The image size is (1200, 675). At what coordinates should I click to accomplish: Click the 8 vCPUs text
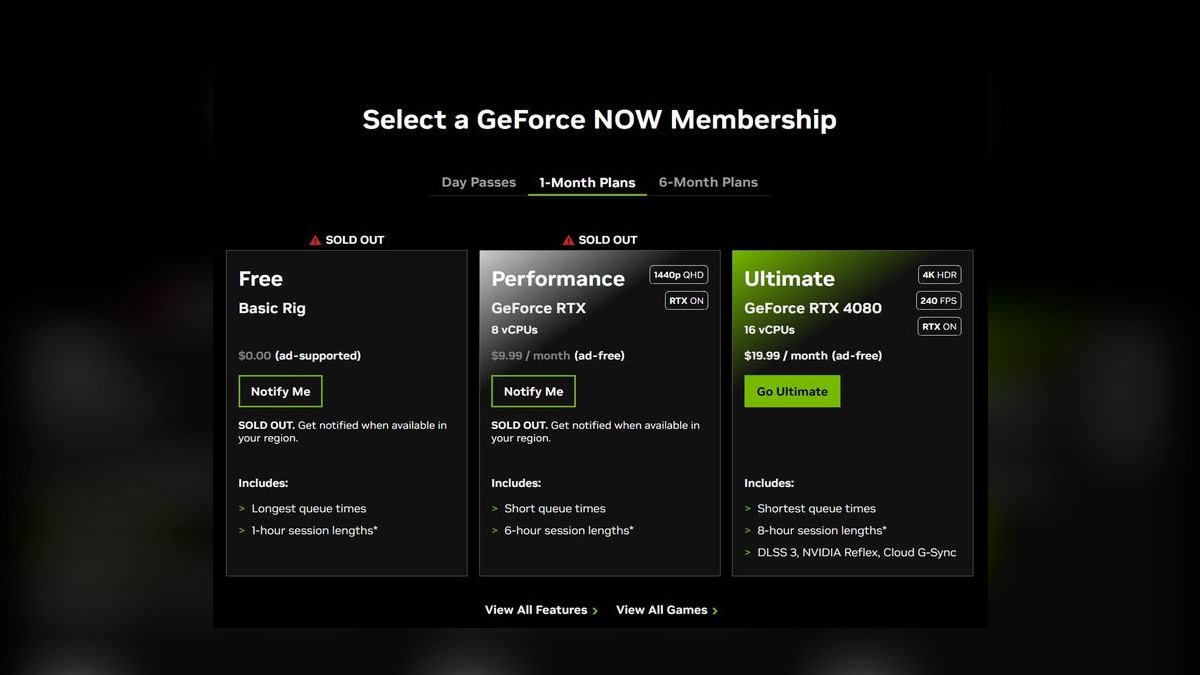[x=514, y=330]
